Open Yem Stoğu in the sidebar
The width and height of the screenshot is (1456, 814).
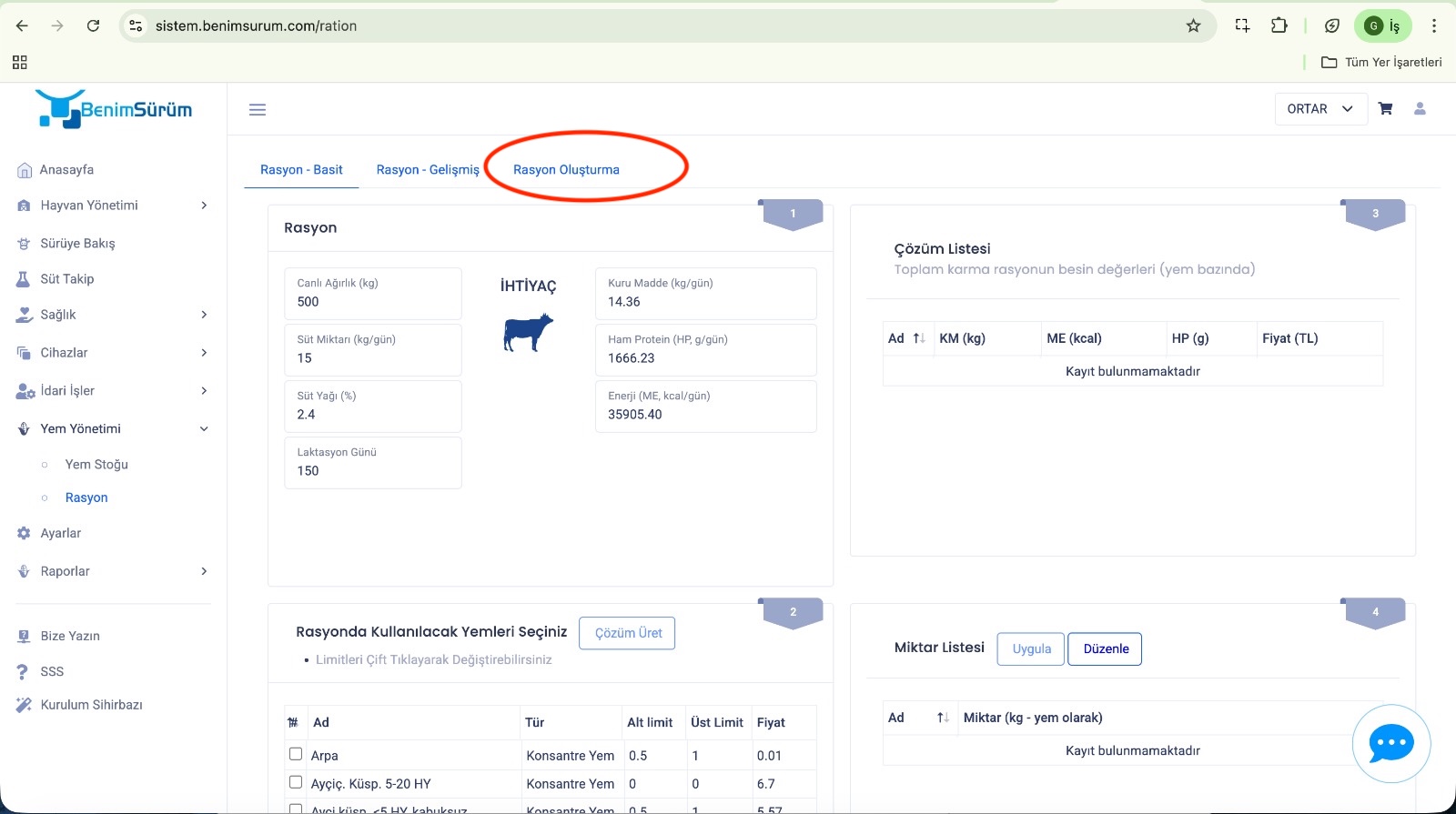point(96,465)
